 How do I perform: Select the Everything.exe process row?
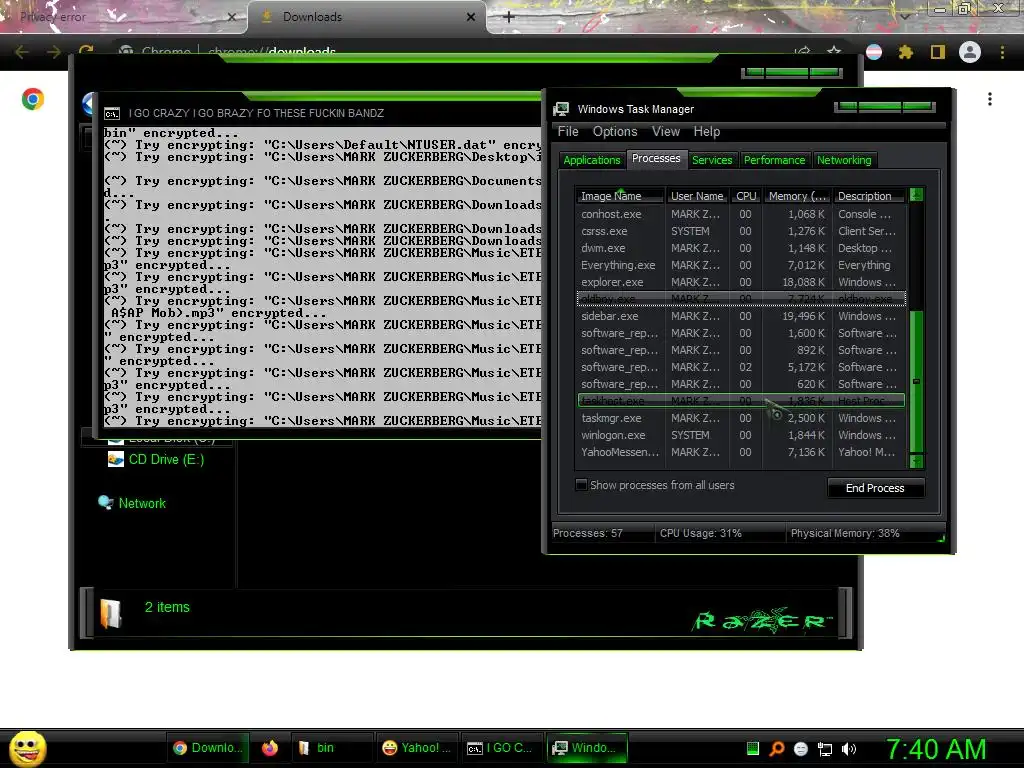coord(741,265)
